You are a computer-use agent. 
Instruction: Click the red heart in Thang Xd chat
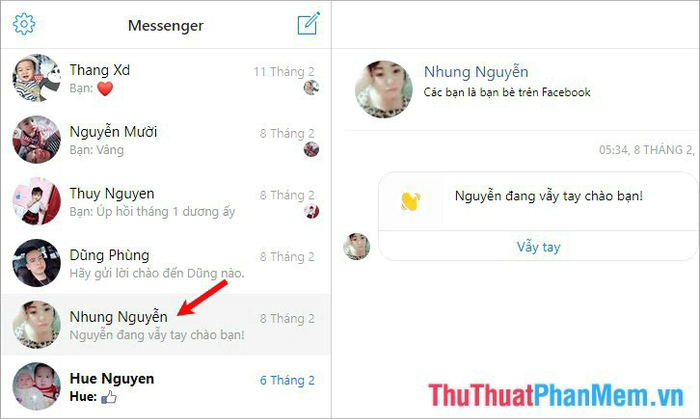pos(105,88)
